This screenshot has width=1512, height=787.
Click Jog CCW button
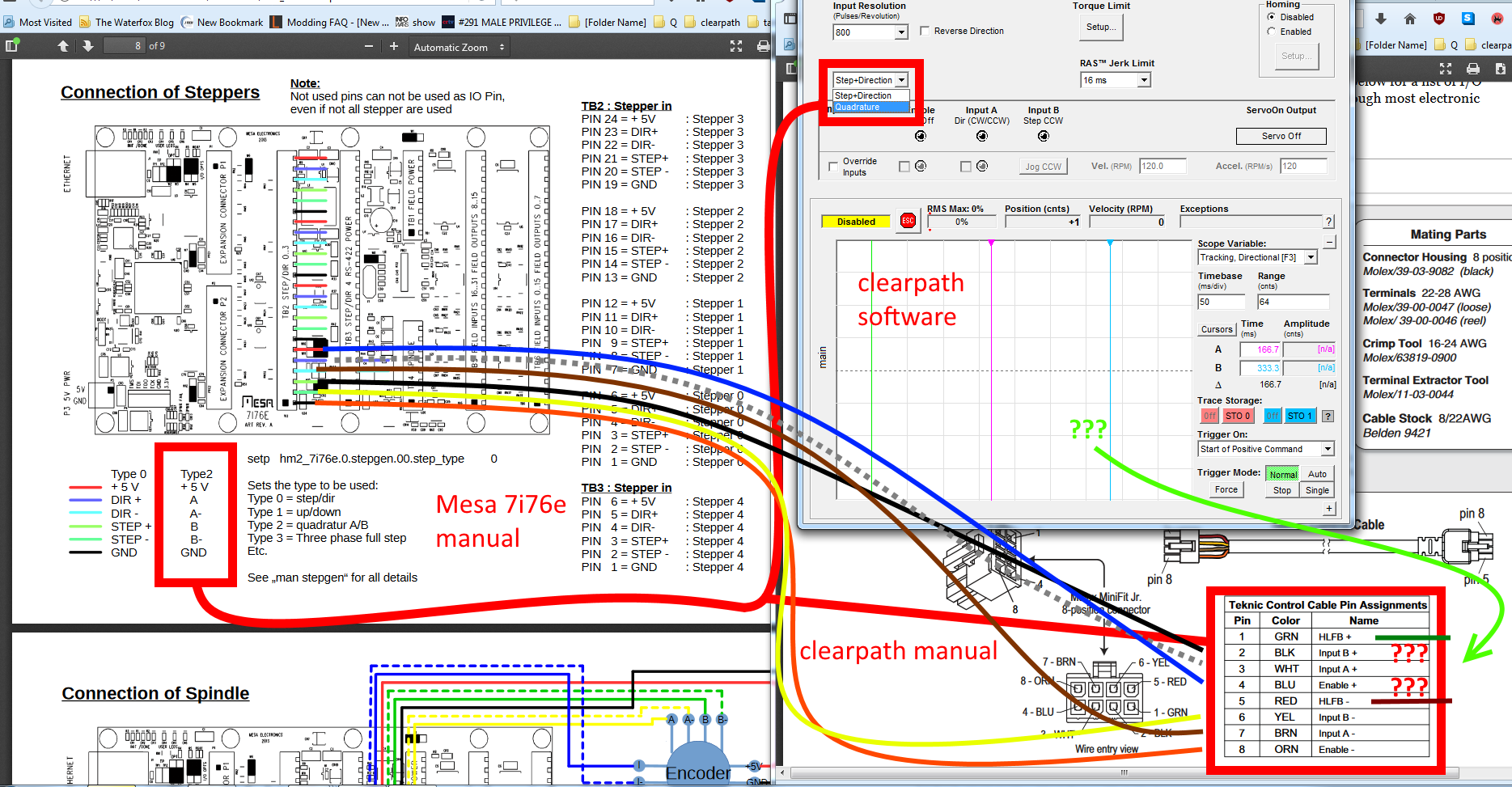[x=1043, y=167]
